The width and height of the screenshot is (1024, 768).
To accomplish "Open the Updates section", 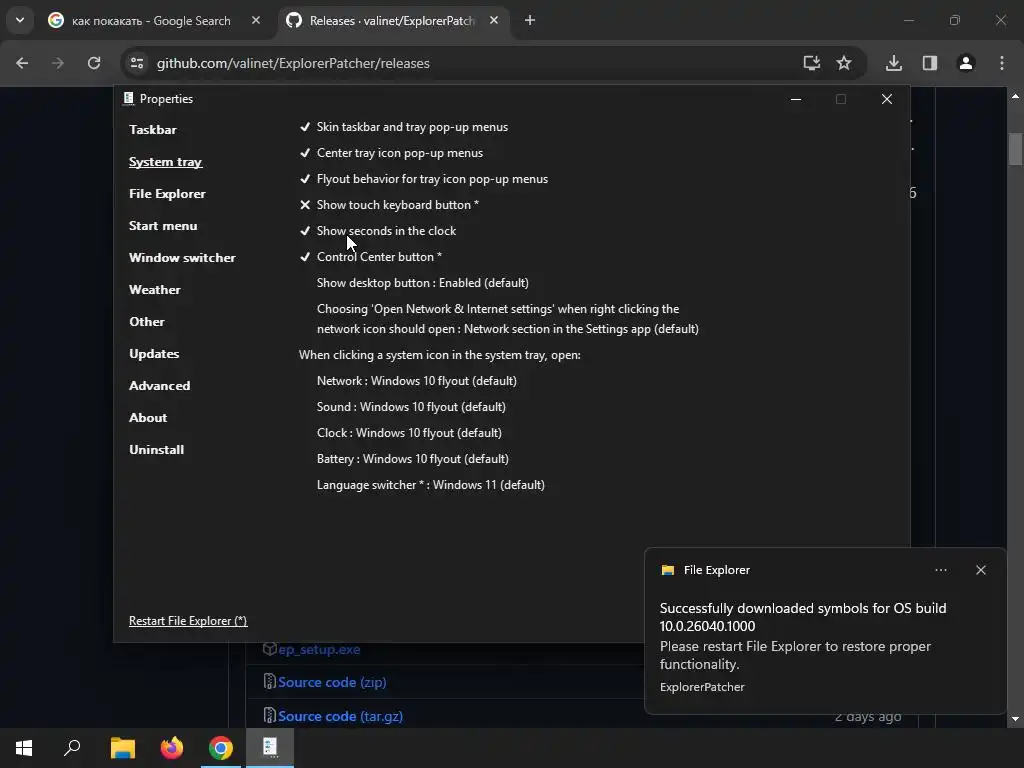I will pos(154,354).
